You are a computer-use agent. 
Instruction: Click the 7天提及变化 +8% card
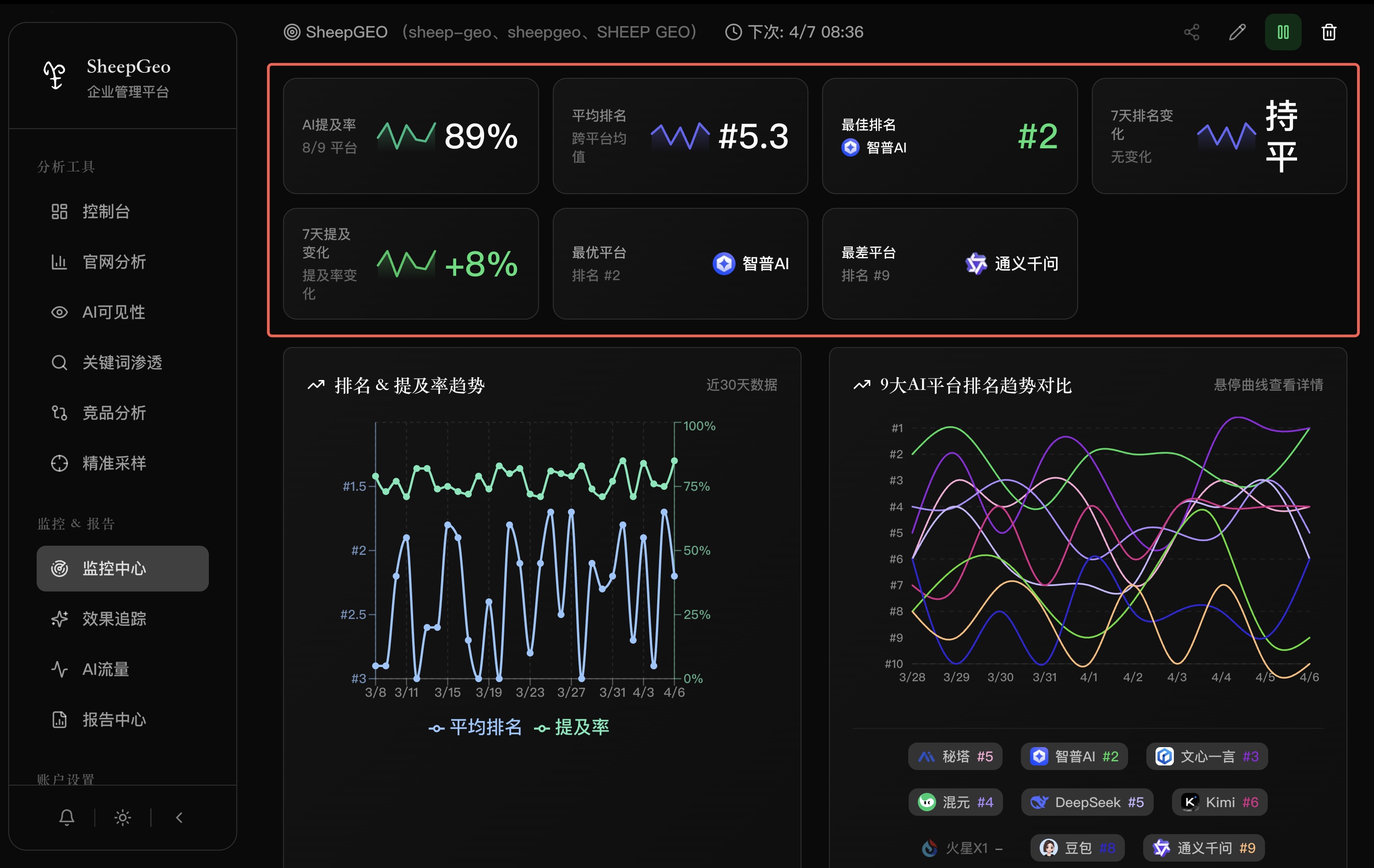point(411,264)
